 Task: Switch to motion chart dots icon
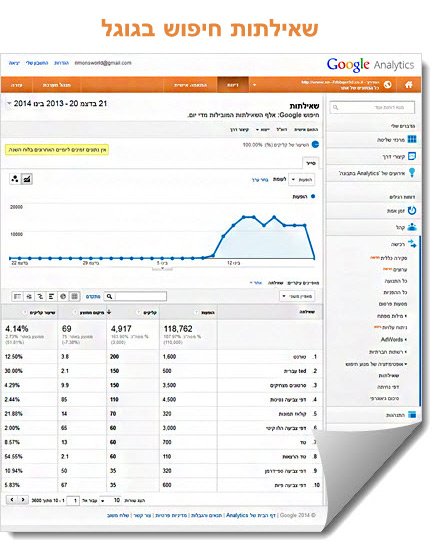pos(15,179)
